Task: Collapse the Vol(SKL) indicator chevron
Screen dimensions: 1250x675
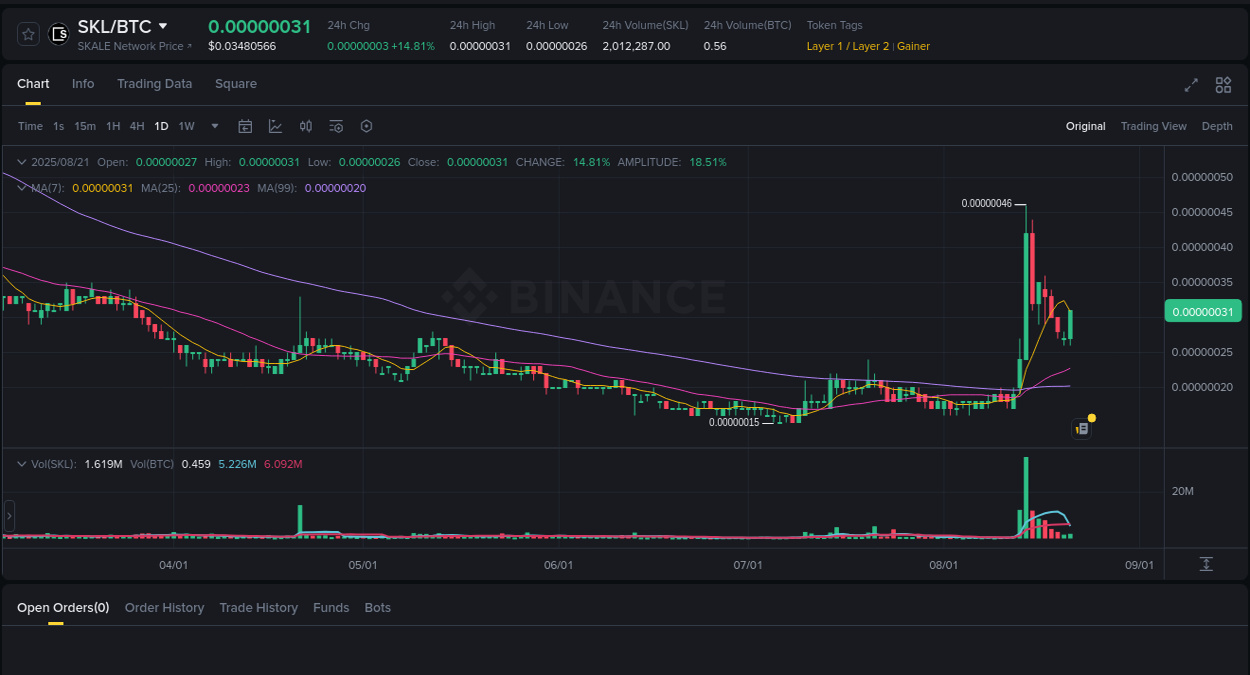Action: [x=22, y=464]
